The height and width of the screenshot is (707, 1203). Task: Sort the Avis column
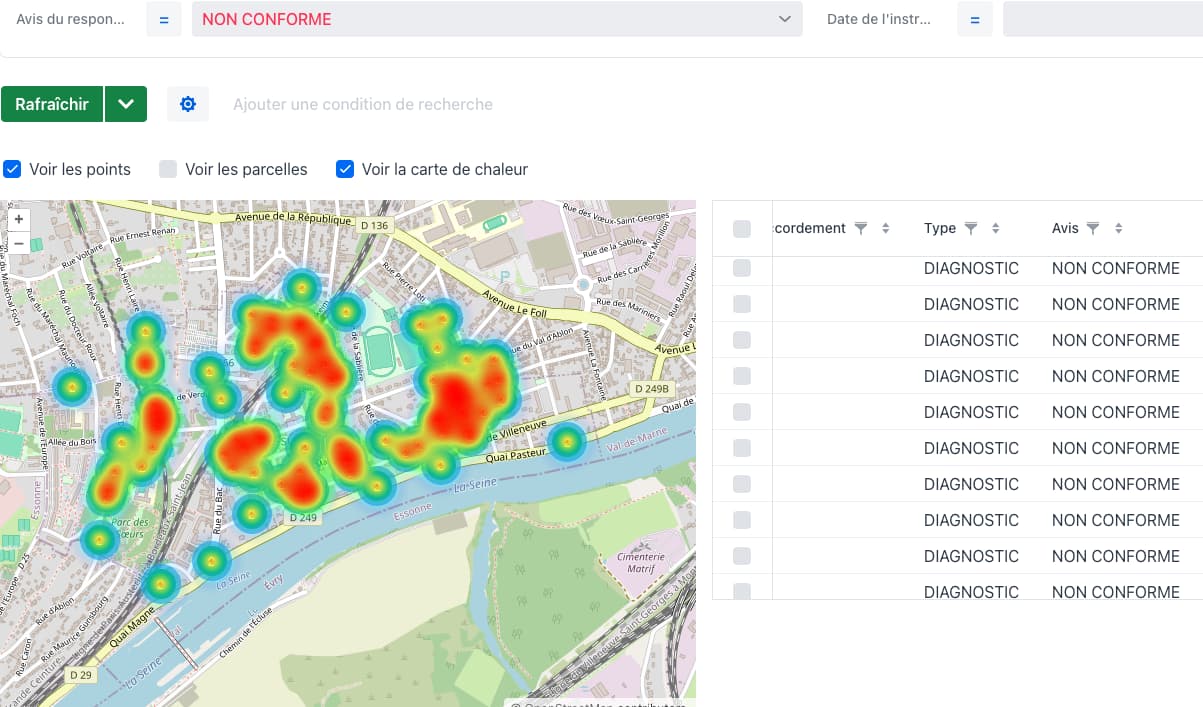click(x=1120, y=228)
